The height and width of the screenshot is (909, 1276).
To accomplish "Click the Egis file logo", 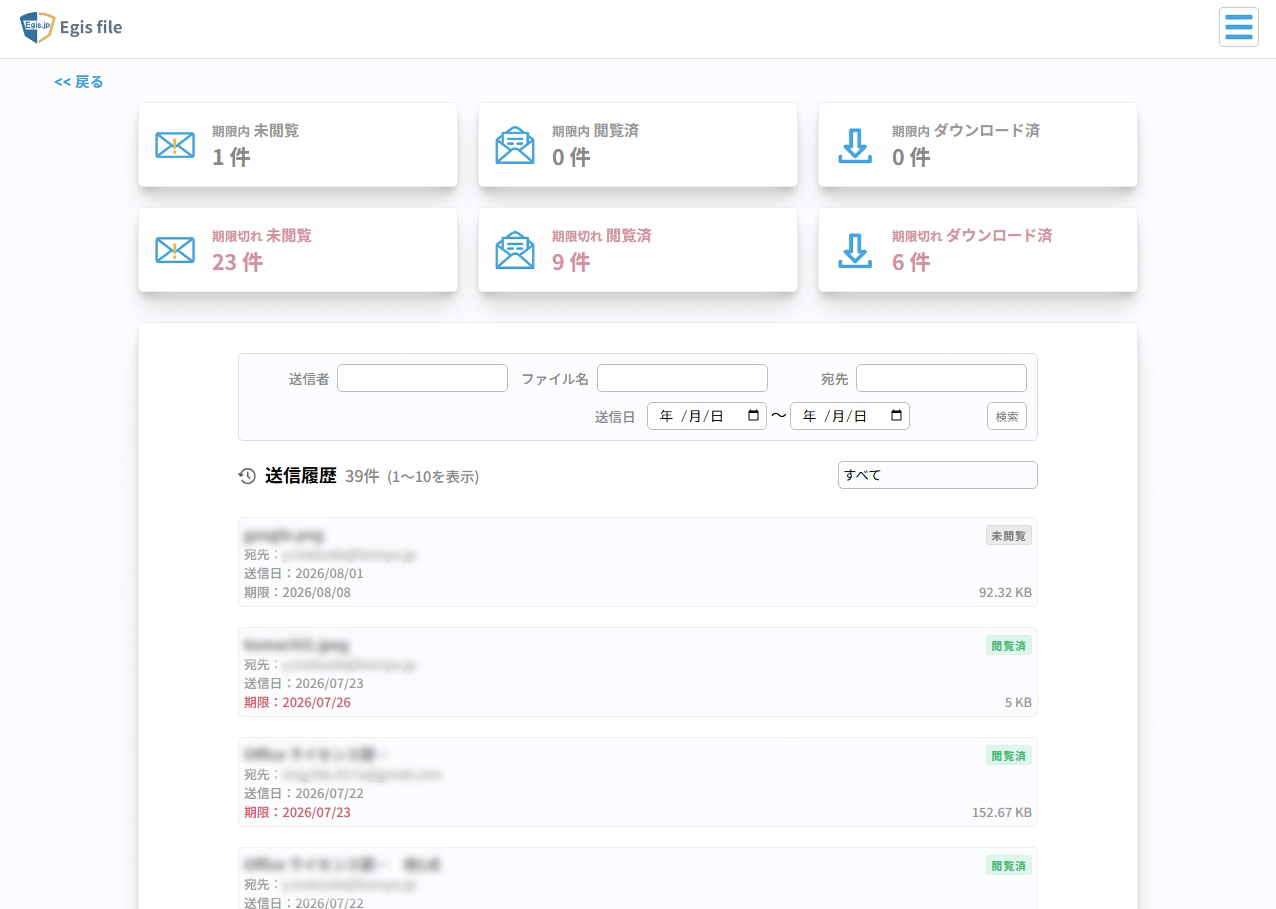I will (x=71, y=27).
